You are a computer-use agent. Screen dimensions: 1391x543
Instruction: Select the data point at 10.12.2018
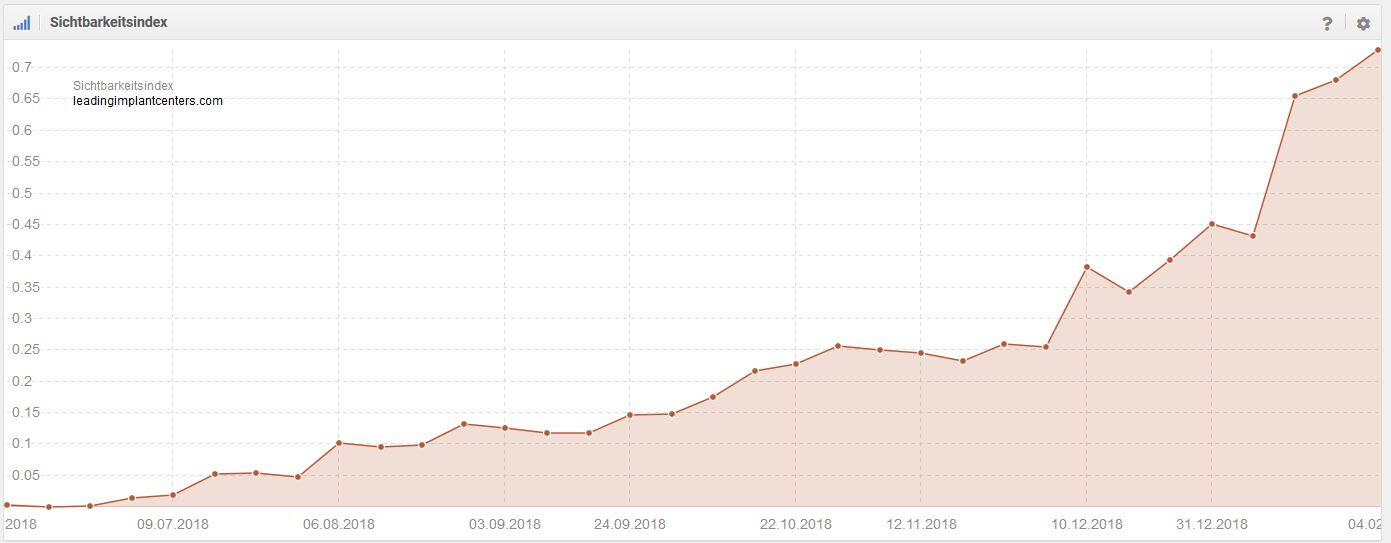1086,267
